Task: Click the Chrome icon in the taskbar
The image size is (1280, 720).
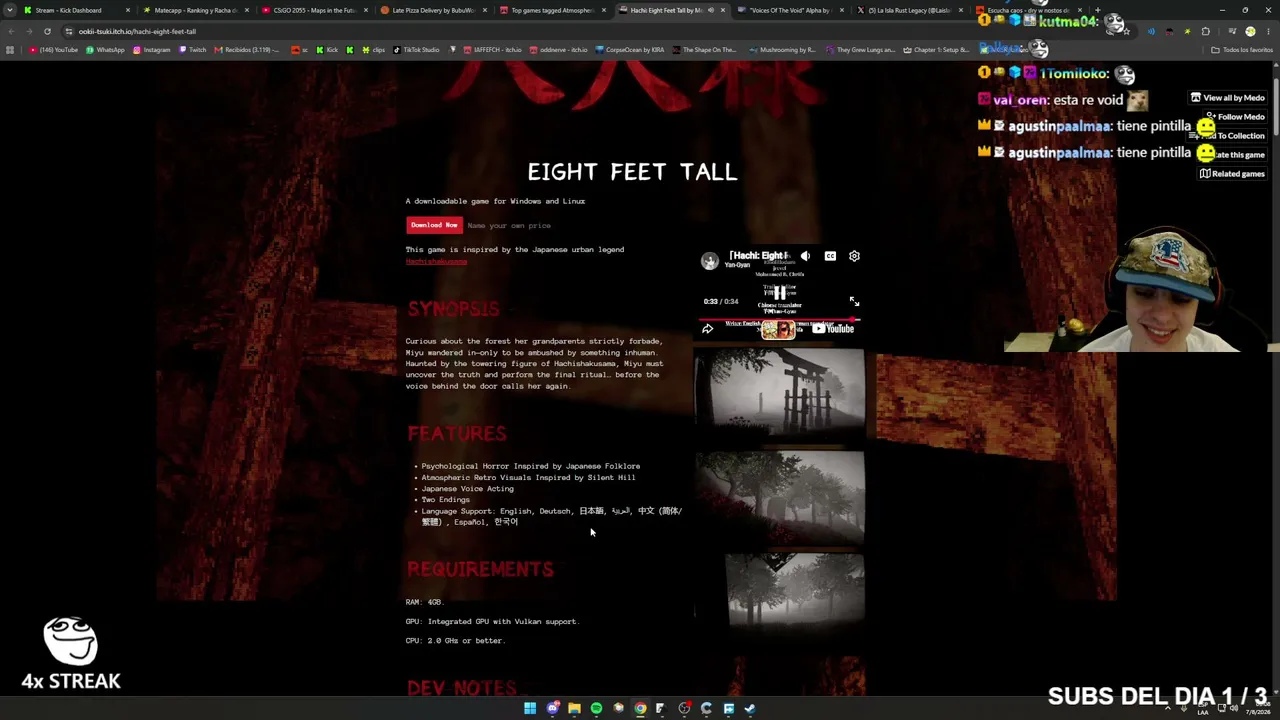Action: point(640,708)
